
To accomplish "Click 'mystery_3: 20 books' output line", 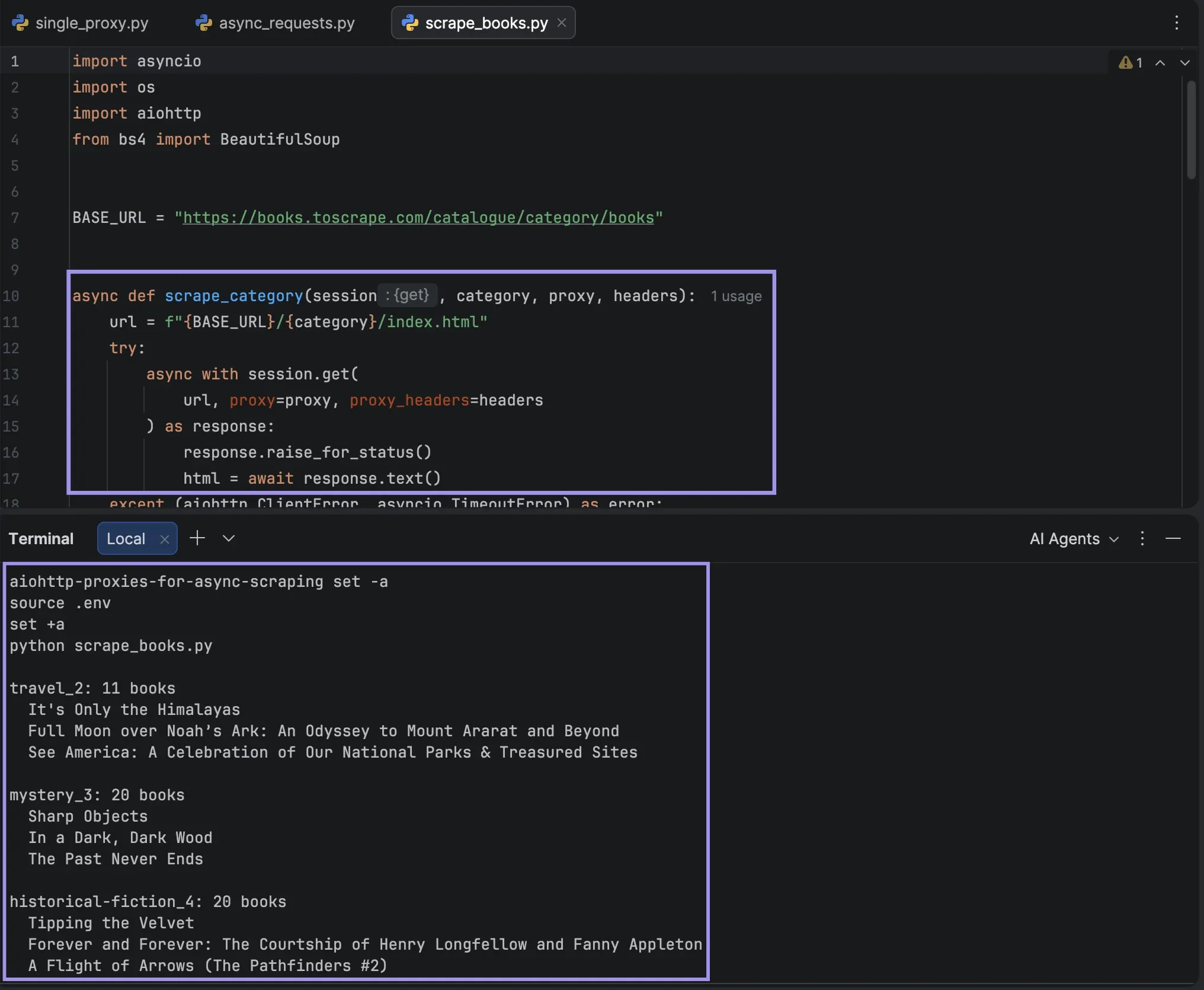I will click(x=97, y=795).
